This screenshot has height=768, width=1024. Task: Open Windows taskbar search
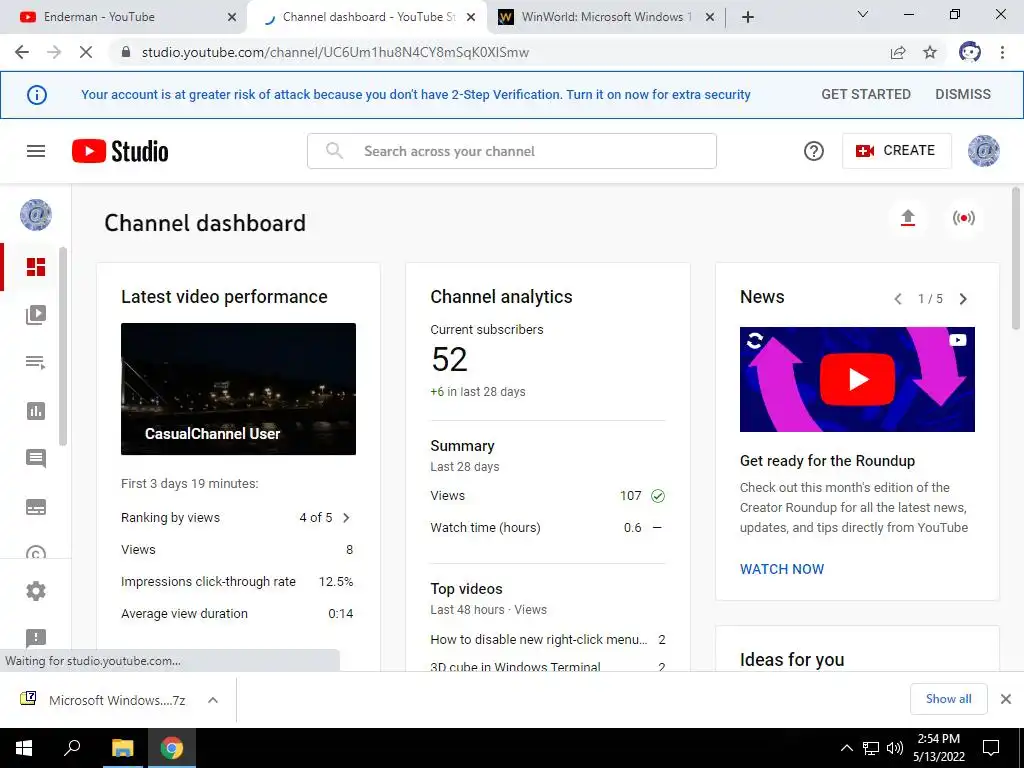click(x=72, y=748)
